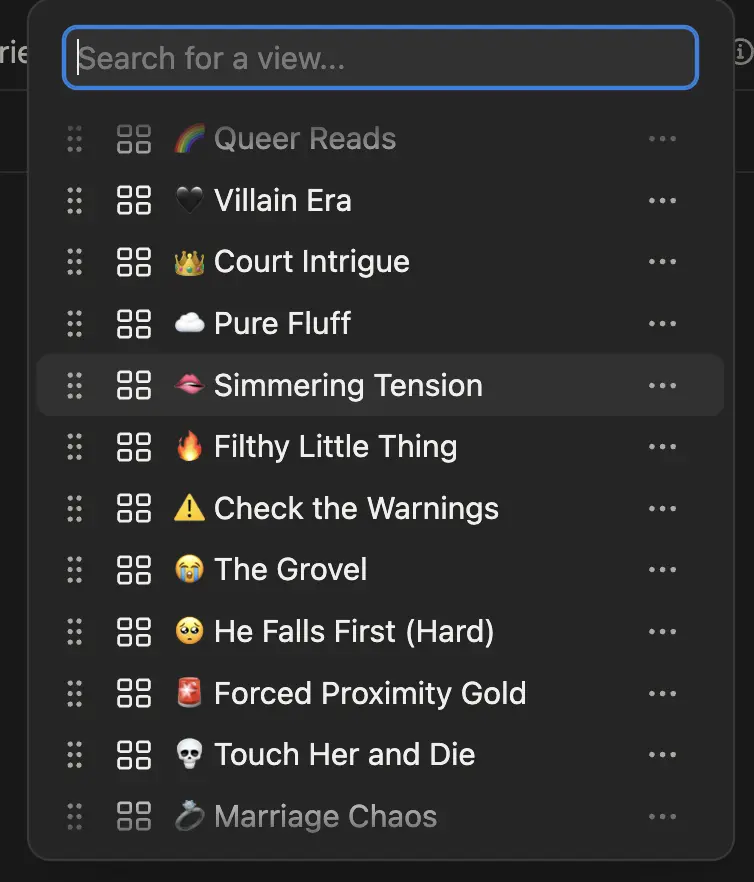Open the Villain Era view
754x882 pixels.
point(283,200)
